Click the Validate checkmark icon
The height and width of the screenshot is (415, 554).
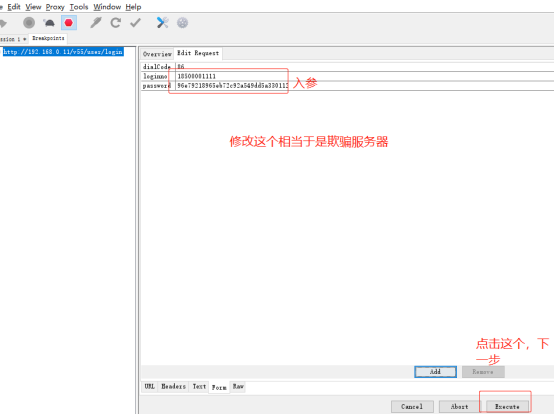point(135,23)
